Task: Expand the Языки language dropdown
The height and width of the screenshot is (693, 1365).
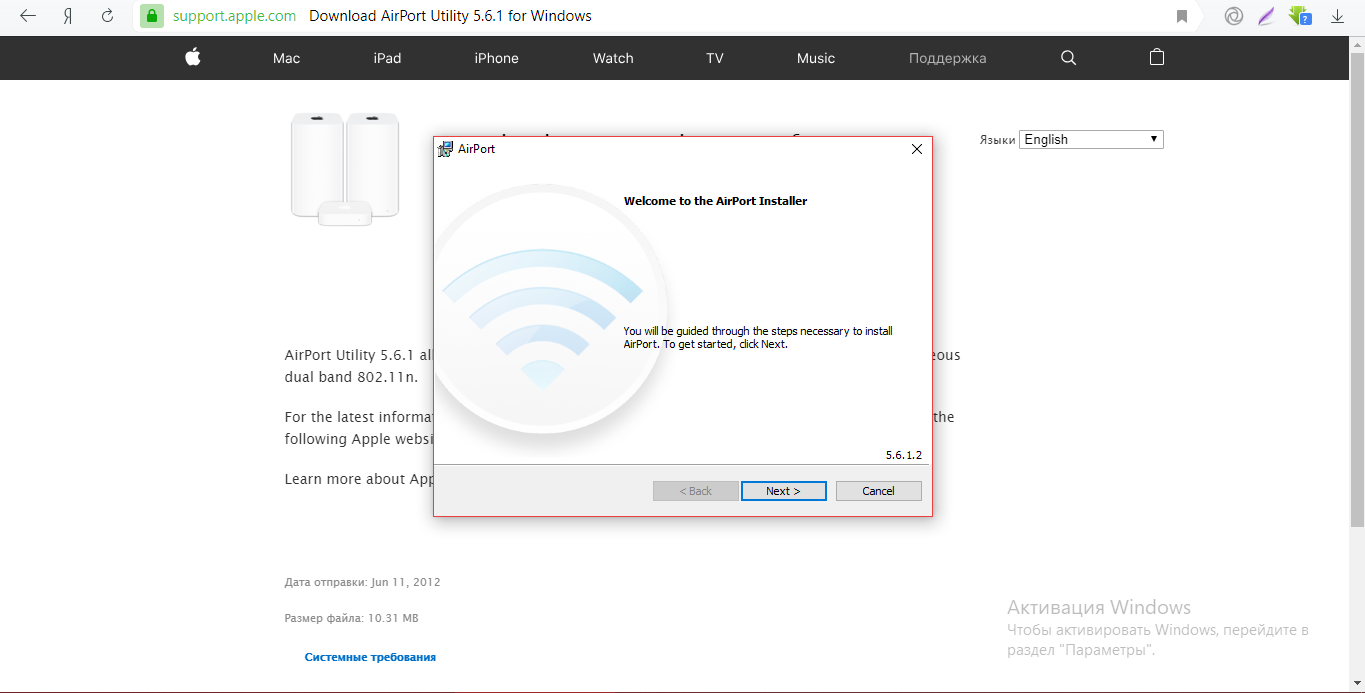Action: [x=1091, y=139]
